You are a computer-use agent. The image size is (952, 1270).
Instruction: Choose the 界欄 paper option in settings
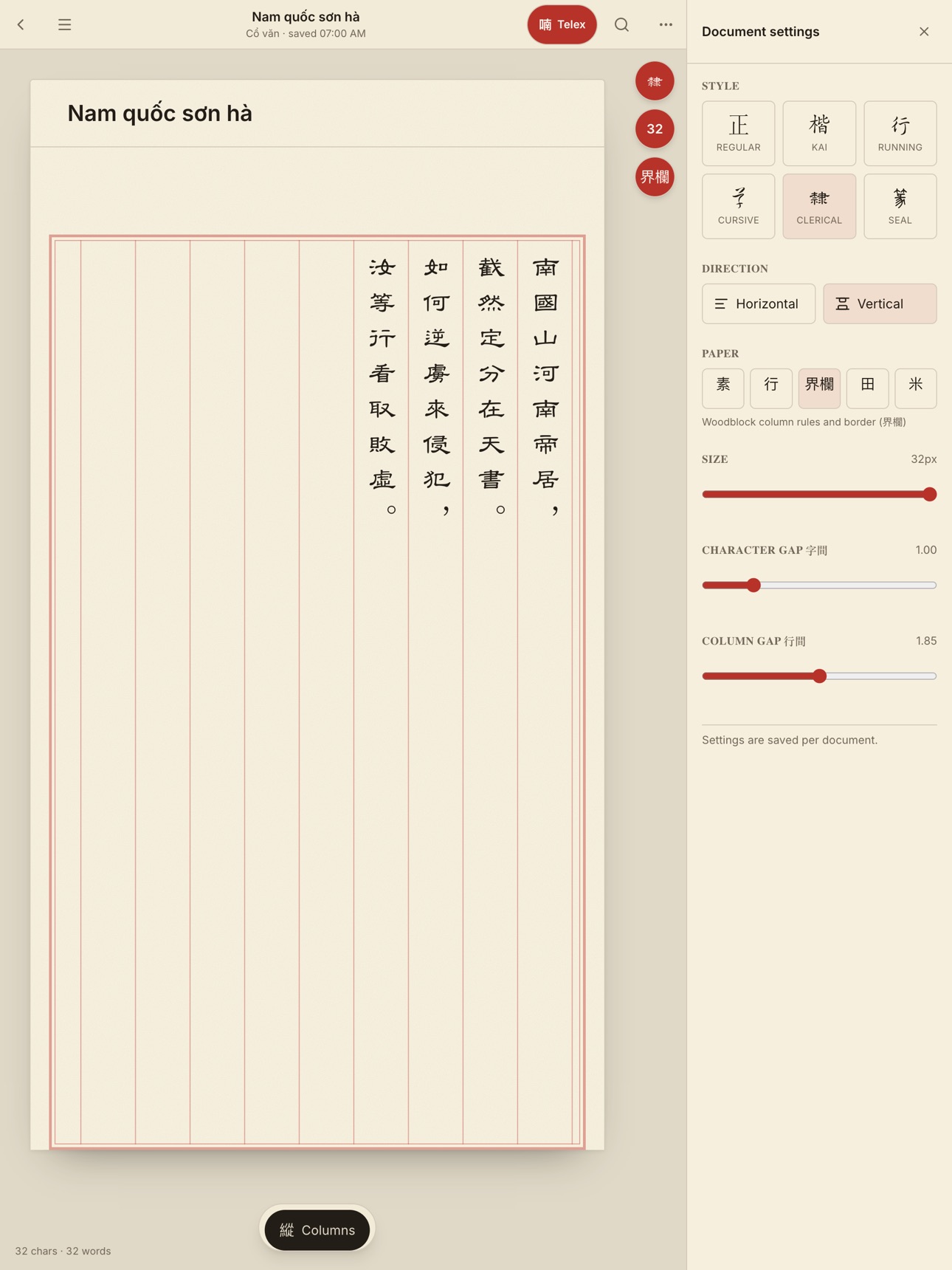point(819,388)
